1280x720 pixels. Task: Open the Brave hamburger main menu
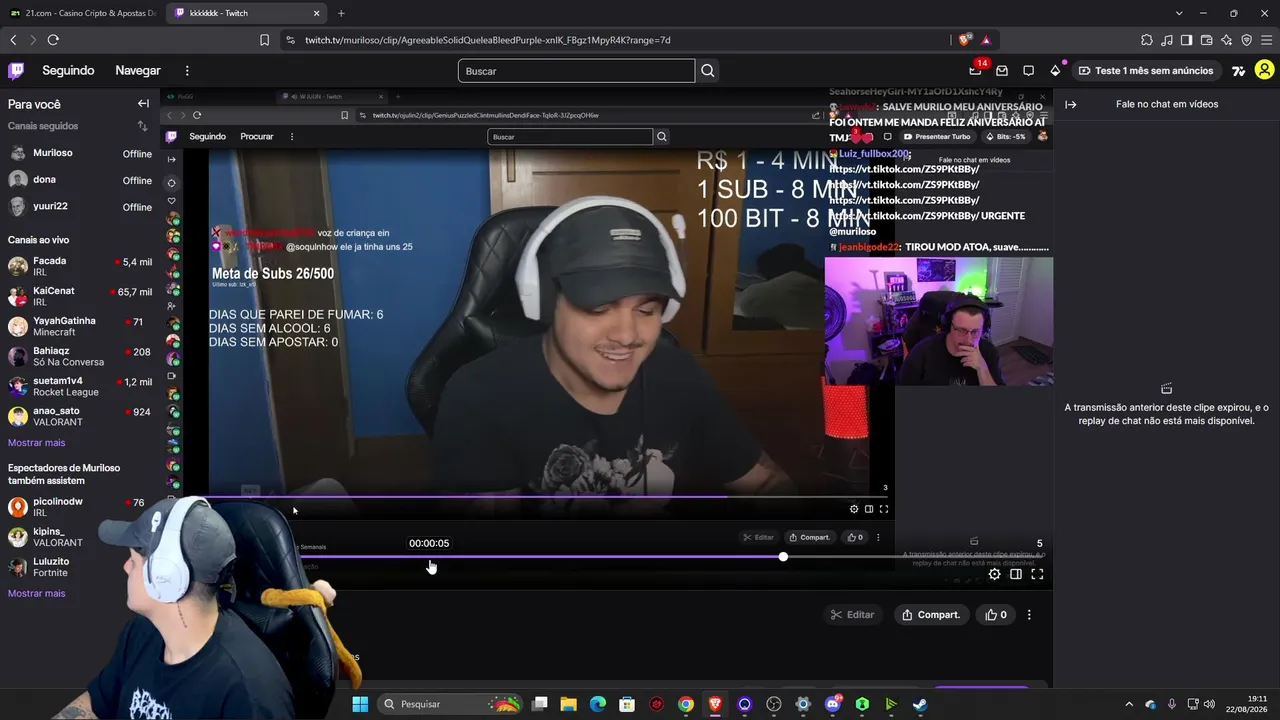coord(1267,40)
